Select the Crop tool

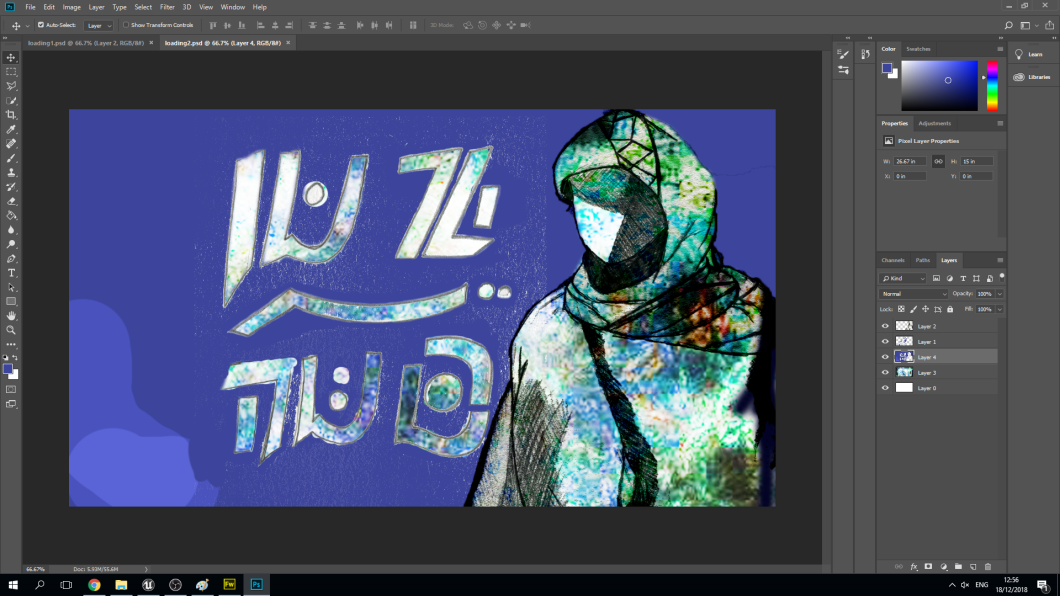coord(12,114)
